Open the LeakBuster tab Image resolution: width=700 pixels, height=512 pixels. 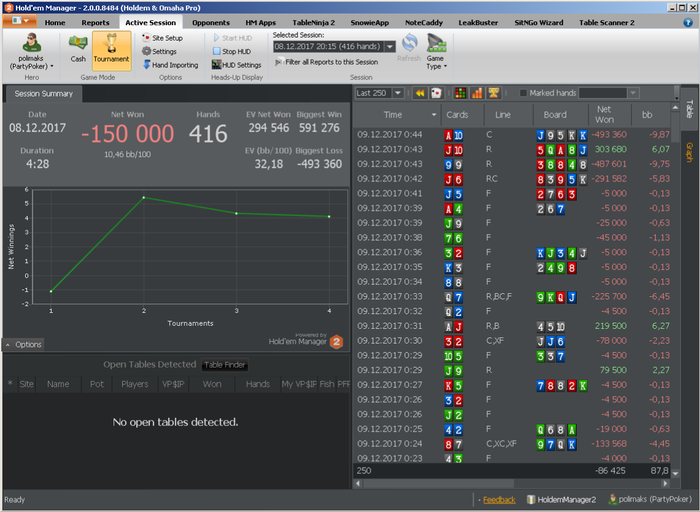click(478, 22)
